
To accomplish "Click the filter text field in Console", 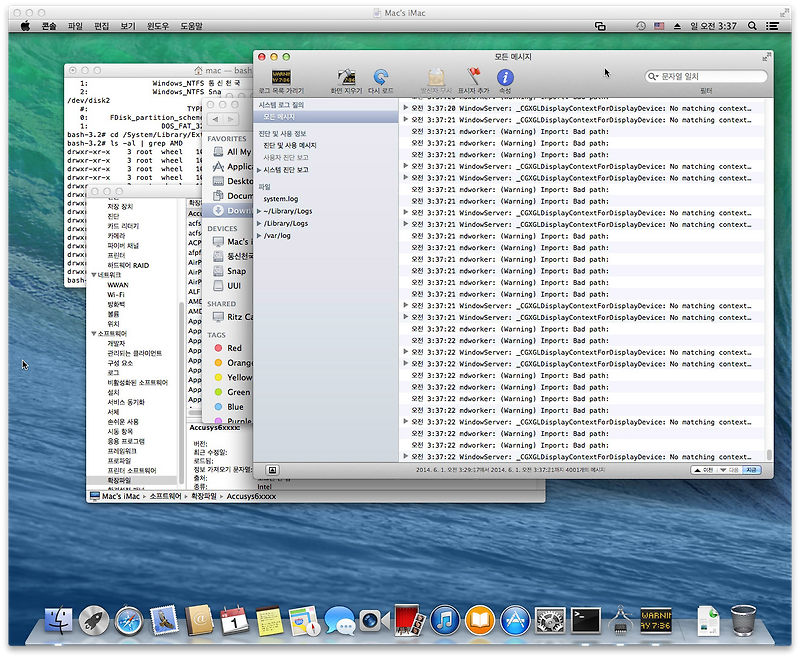I will [x=706, y=77].
